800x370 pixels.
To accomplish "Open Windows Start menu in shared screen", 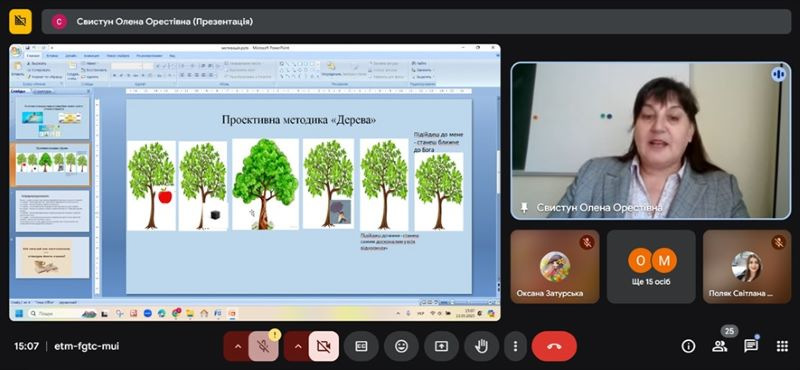I will coord(19,313).
